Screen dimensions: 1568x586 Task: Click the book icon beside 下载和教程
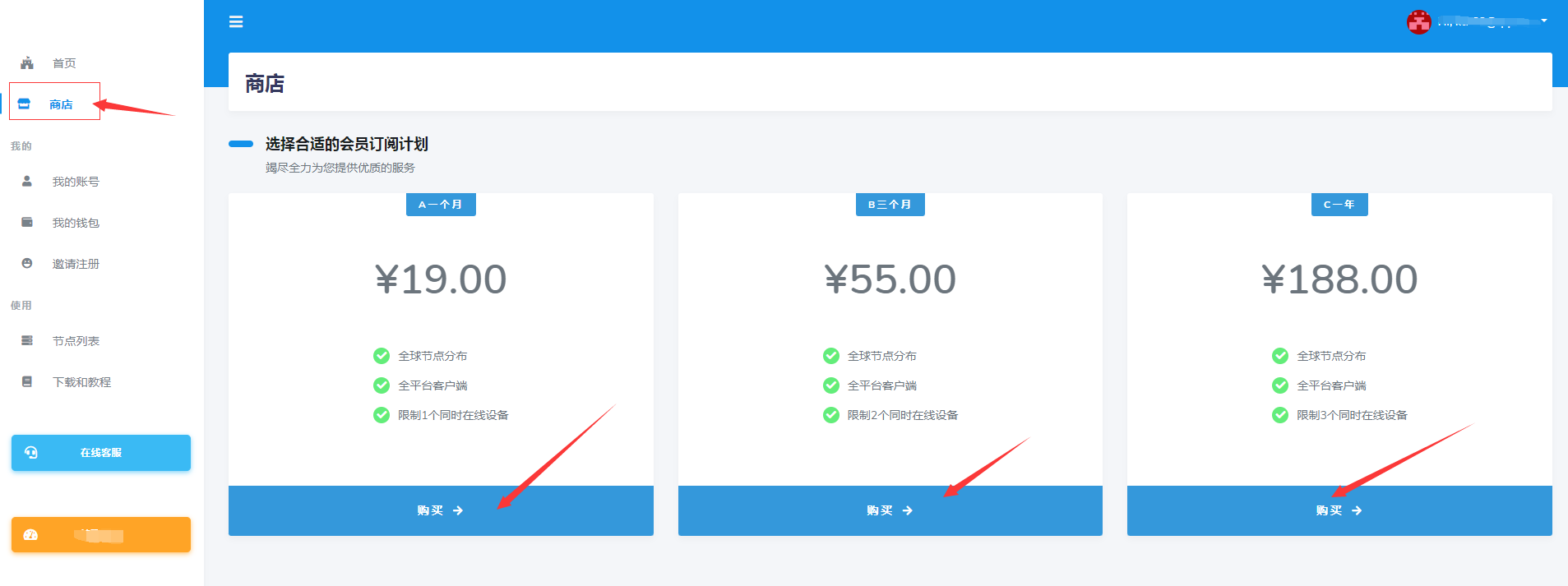click(27, 381)
